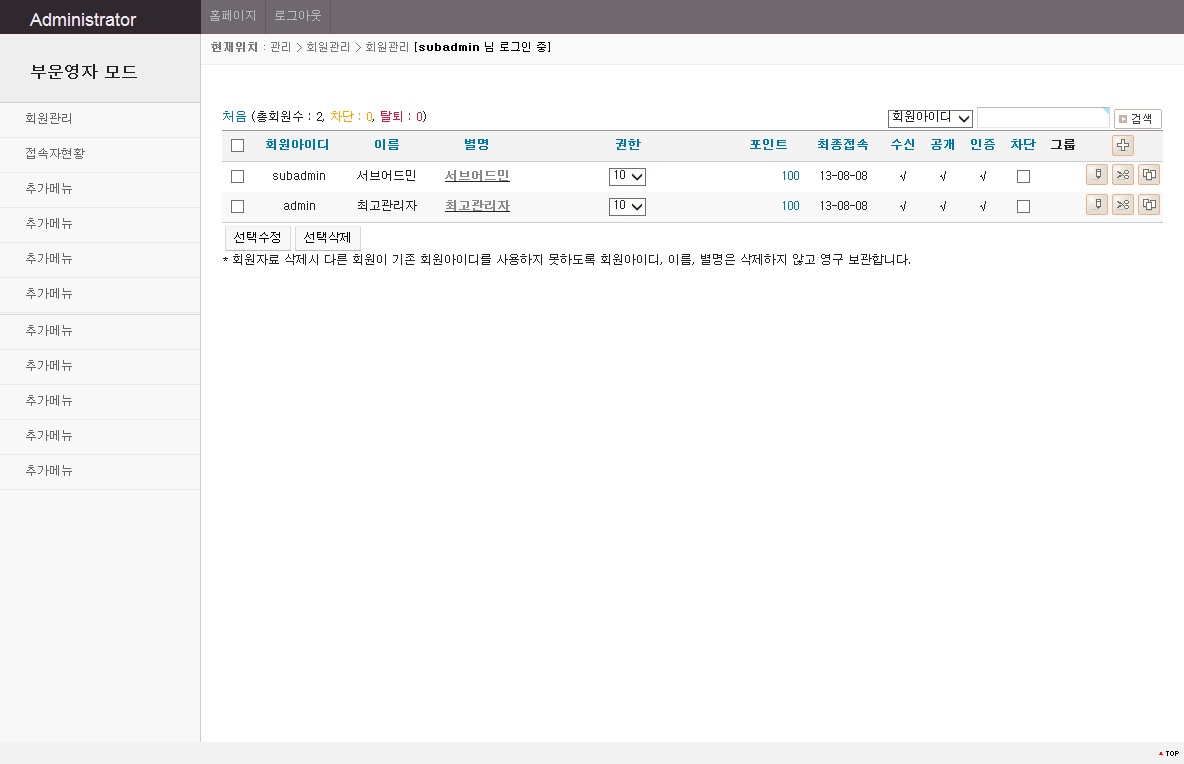Click the copy group icon for subadmin

click(x=1149, y=175)
